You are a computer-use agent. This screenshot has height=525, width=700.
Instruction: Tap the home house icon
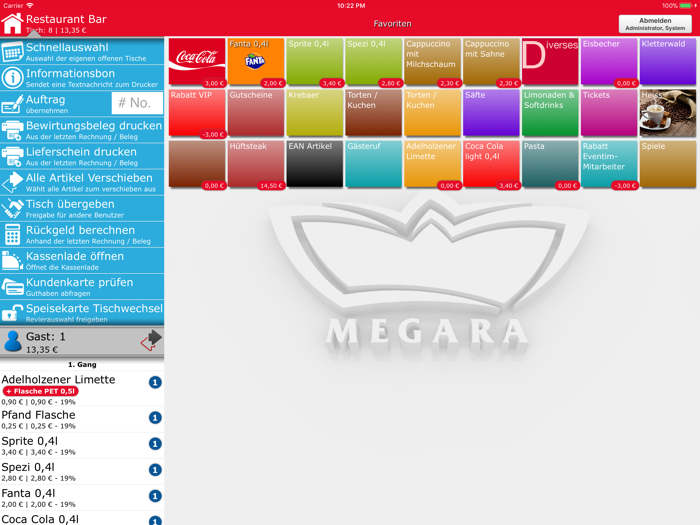click(12, 23)
